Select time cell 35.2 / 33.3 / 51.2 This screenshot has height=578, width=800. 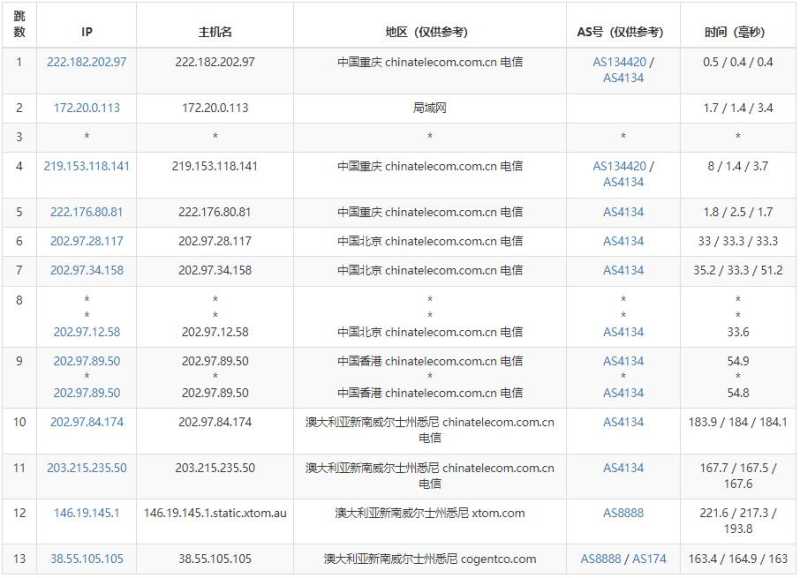738,270
